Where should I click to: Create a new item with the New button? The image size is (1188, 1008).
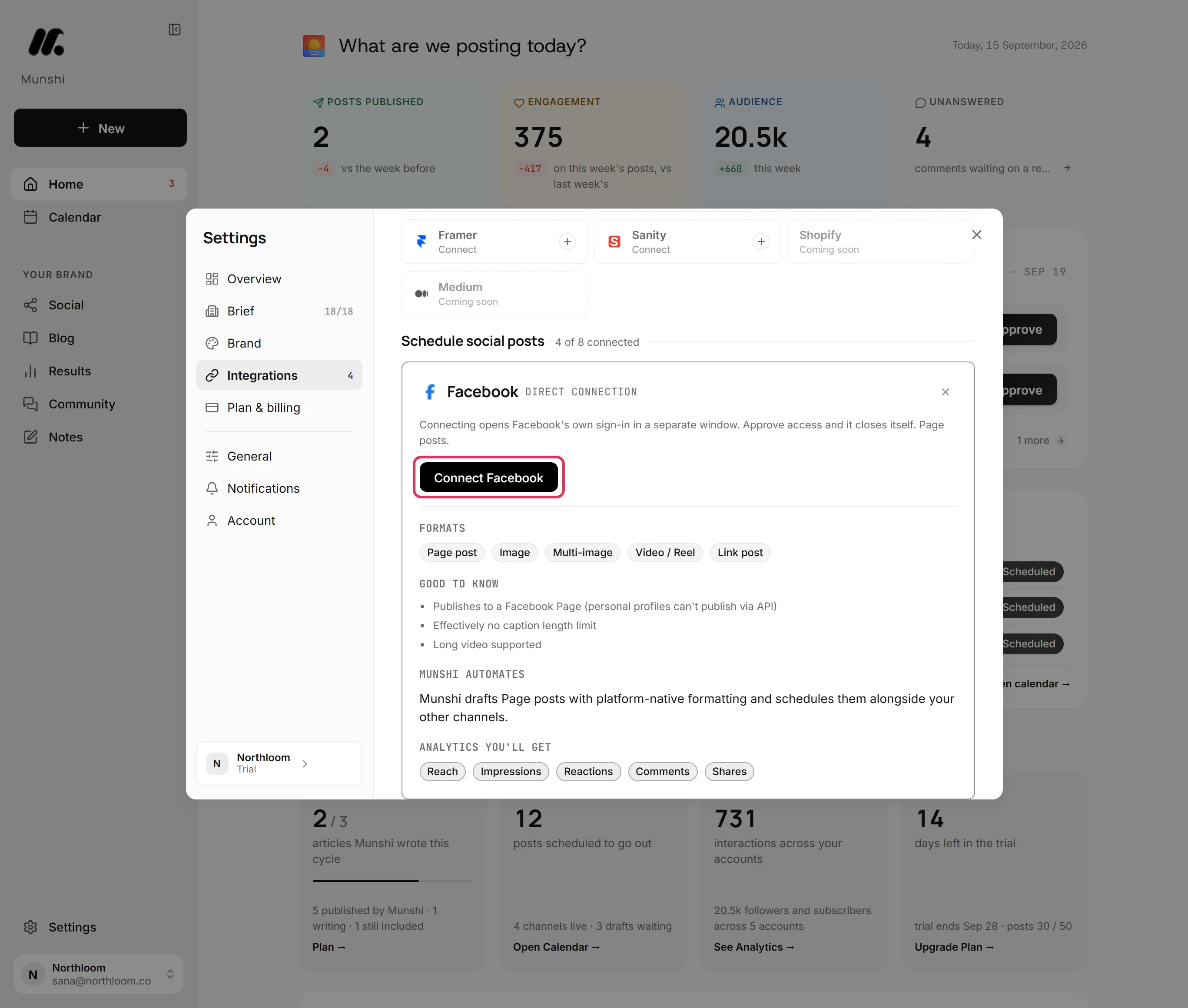[x=100, y=128]
